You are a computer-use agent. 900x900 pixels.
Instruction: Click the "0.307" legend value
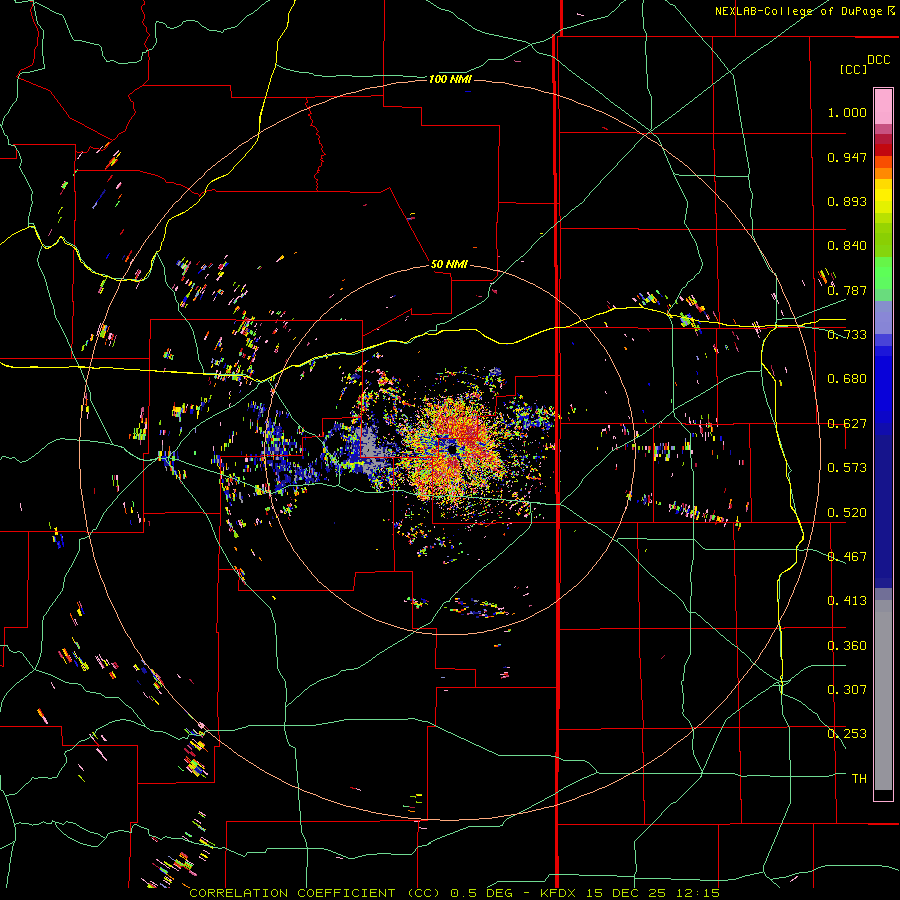pos(847,690)
